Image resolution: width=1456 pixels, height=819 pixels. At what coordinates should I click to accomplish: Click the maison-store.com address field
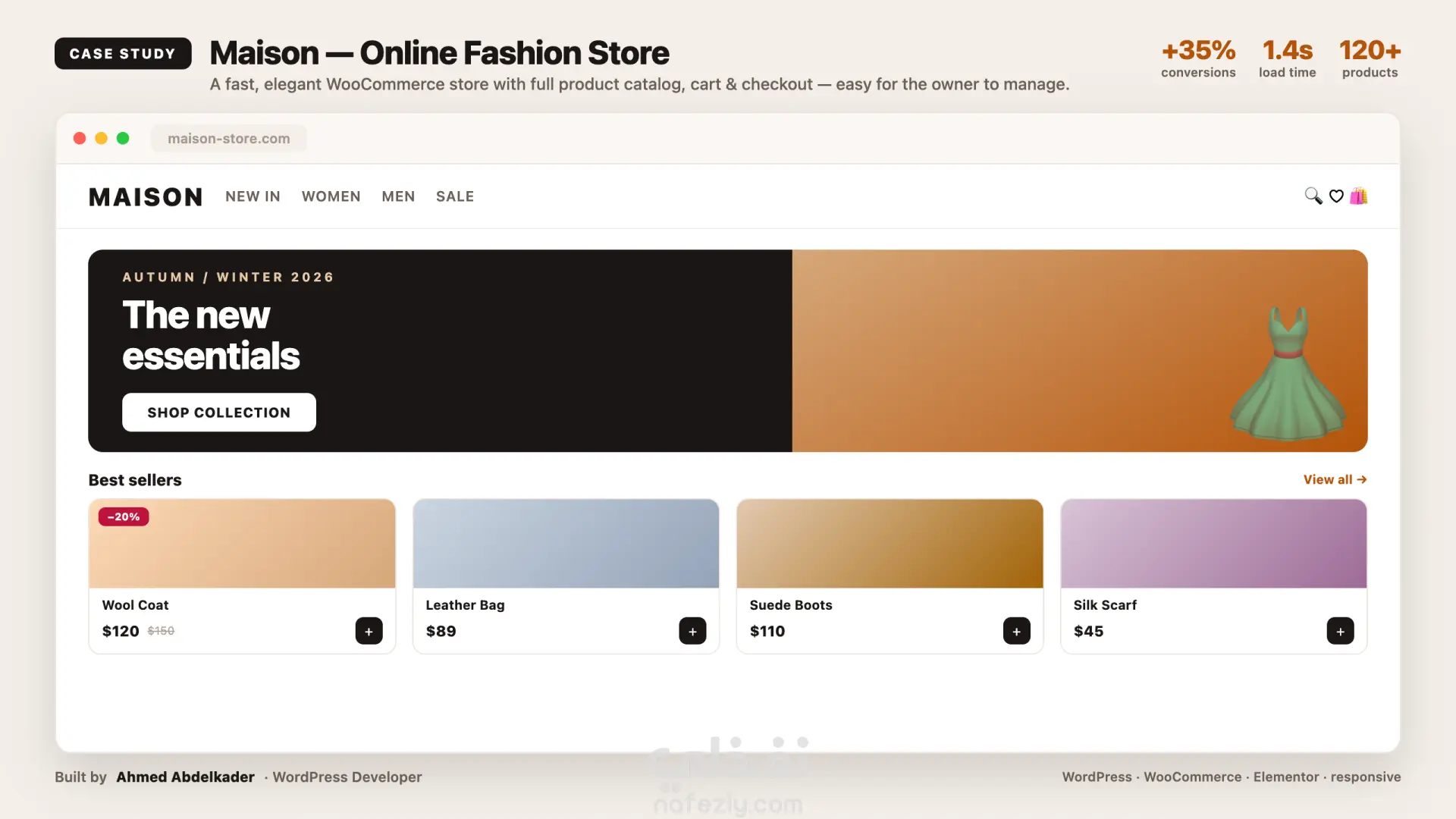(x=229, y=139)
